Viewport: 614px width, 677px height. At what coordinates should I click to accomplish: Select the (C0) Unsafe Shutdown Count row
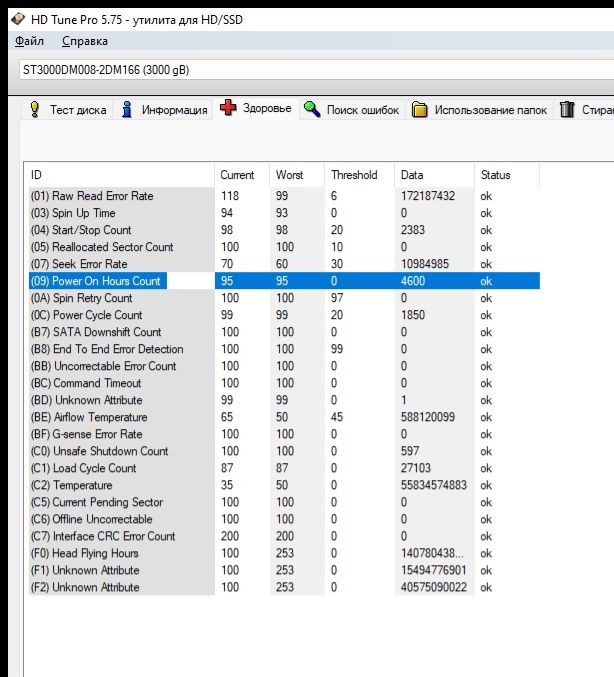(x=284, y=451)
